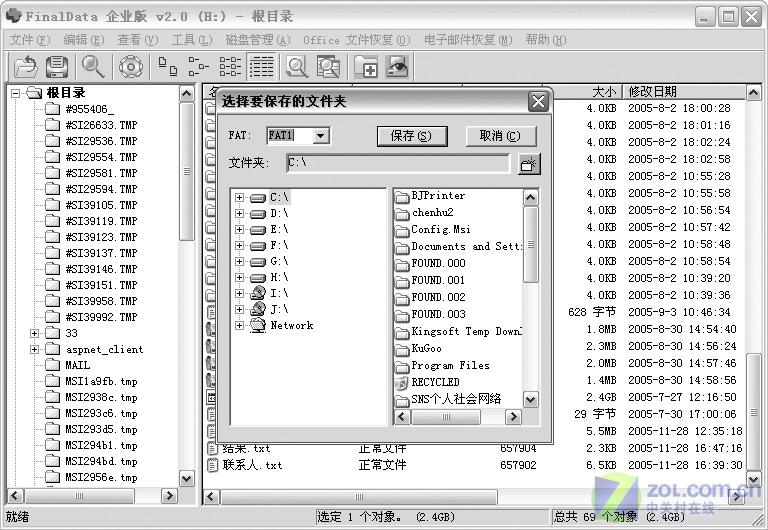The height and width of the screenshot is (530, 768).
Task: Select the 联系人.txt file row
Action: 475,465
